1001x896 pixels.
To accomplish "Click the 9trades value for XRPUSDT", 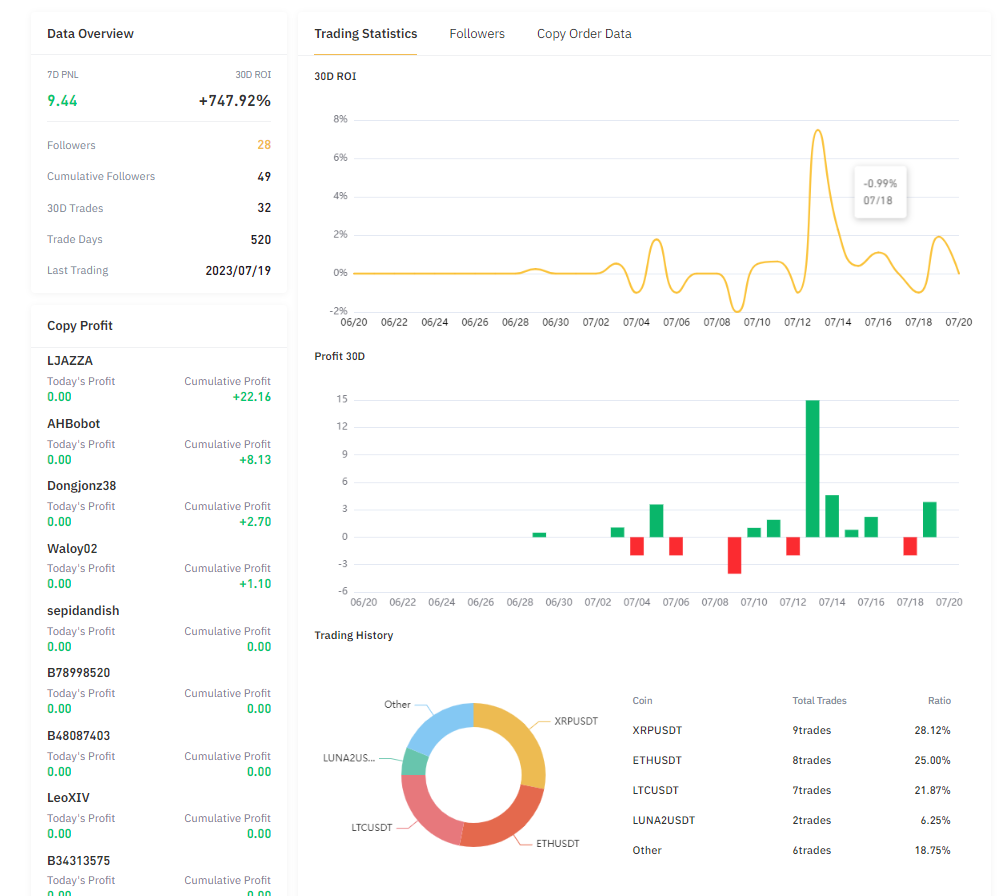I will click(811, 730).
